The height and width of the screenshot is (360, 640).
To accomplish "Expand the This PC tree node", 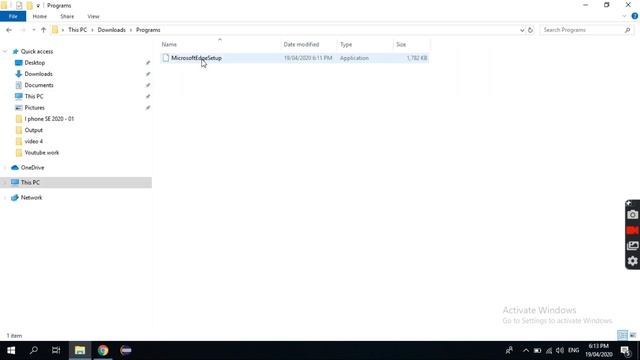I will (5, 182).
